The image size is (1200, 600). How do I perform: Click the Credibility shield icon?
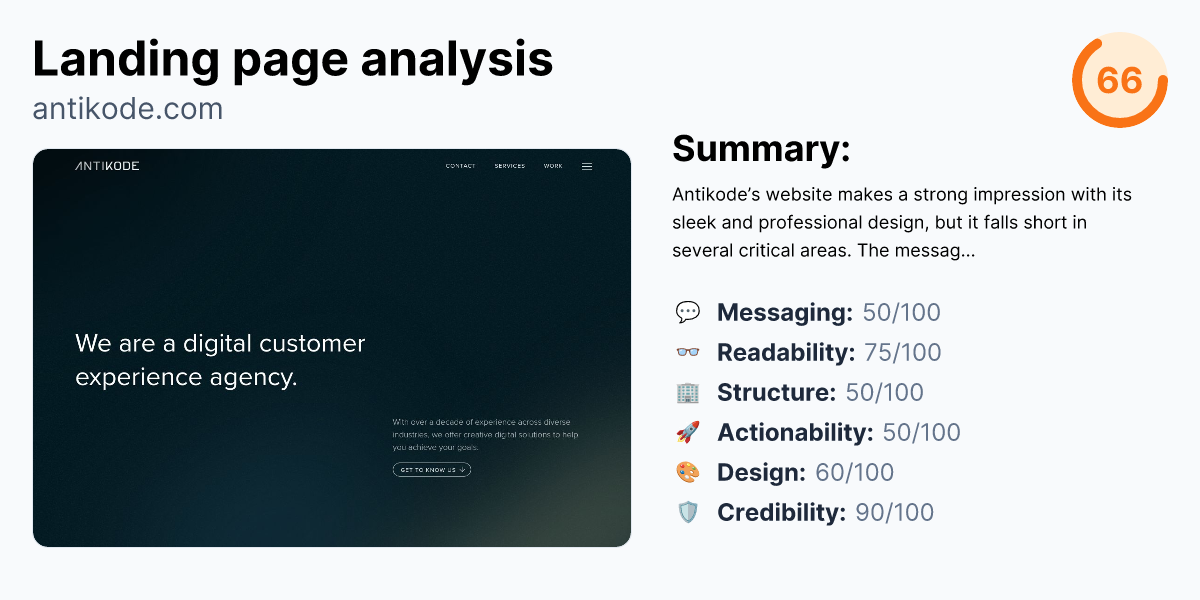688,512
